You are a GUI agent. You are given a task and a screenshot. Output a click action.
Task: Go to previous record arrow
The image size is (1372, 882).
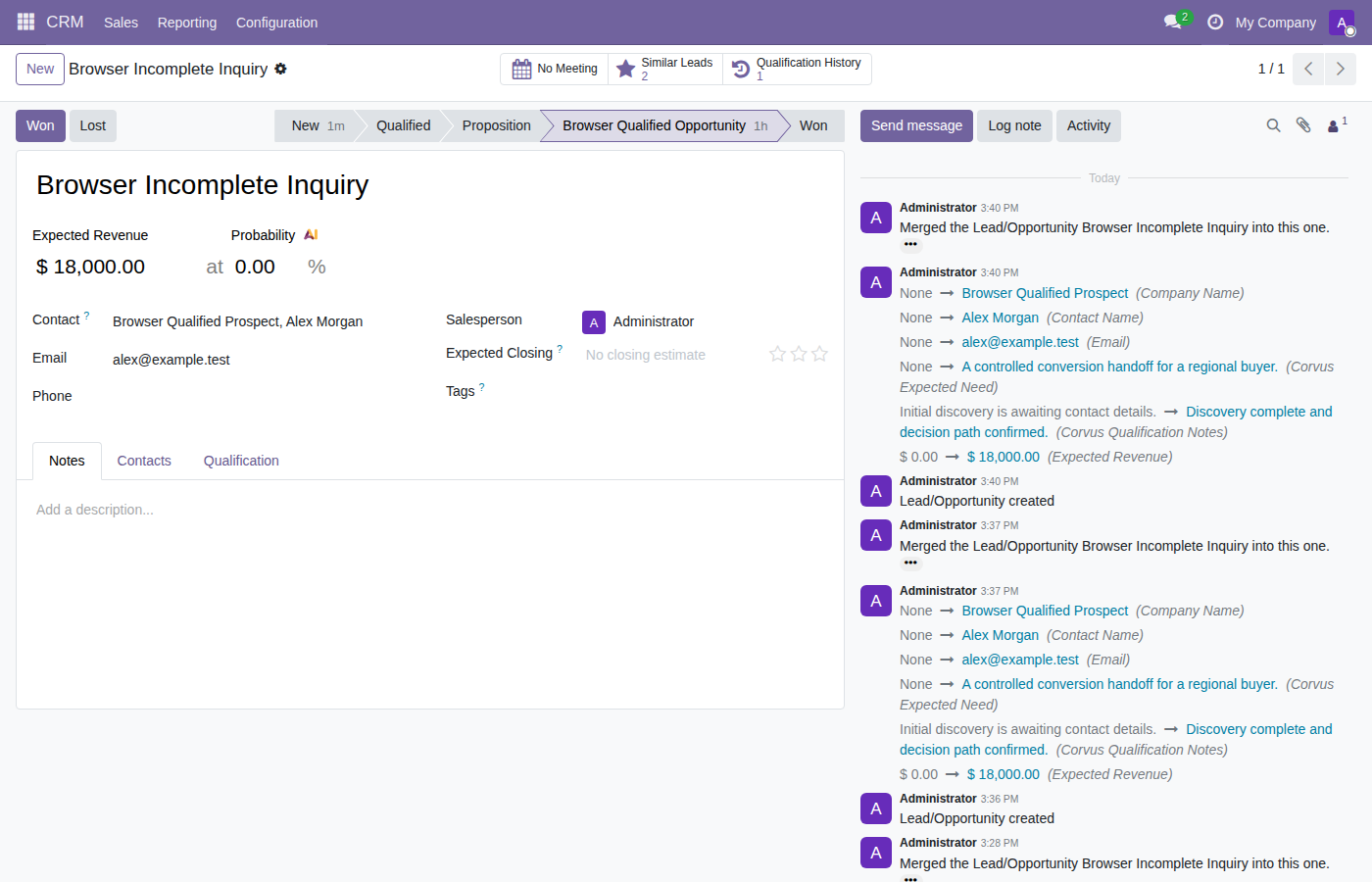coord(1308,69)
